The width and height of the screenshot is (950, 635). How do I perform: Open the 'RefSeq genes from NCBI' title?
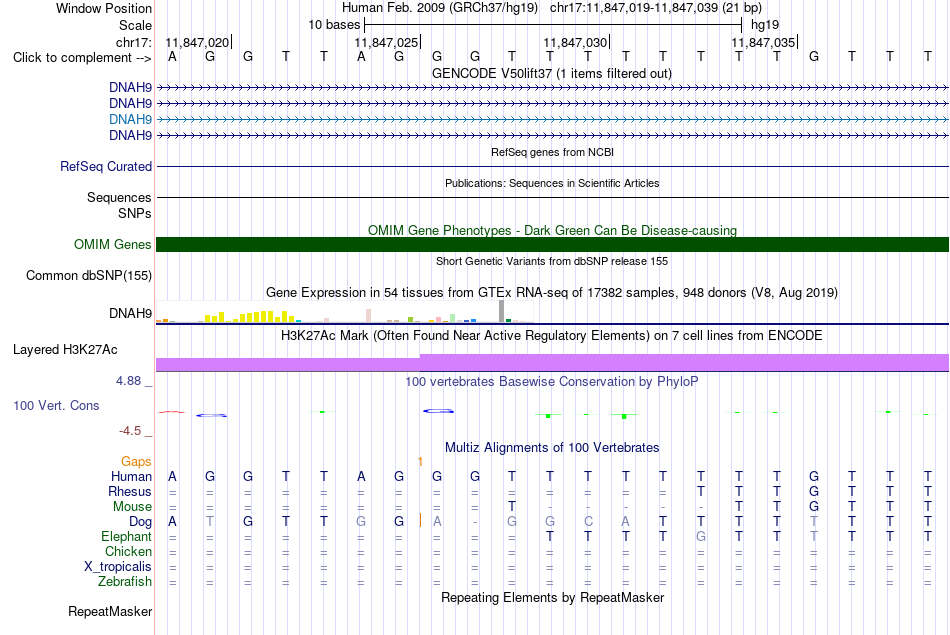[x=552, y=152]
